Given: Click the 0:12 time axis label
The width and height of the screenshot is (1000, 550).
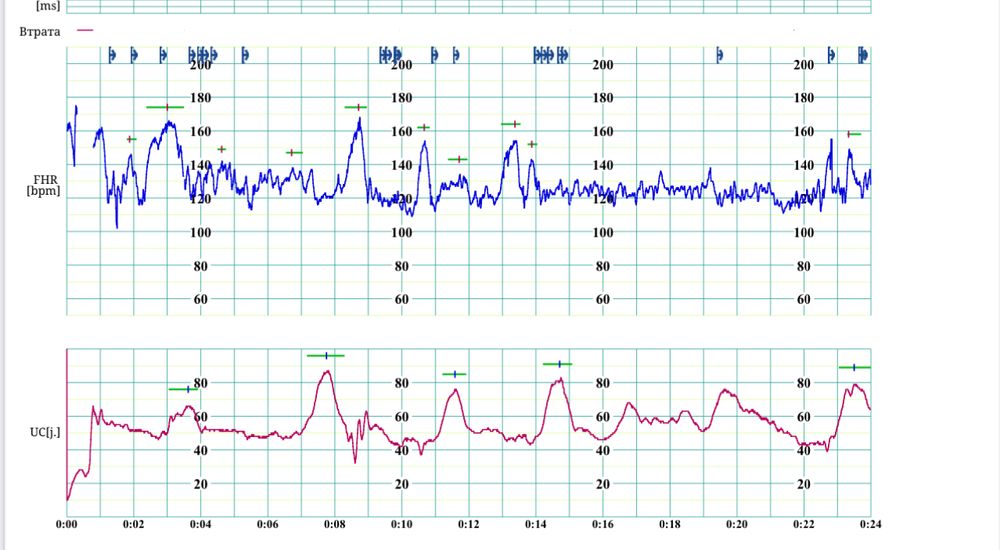Looking at the screenshot, I should click(468, 524).
